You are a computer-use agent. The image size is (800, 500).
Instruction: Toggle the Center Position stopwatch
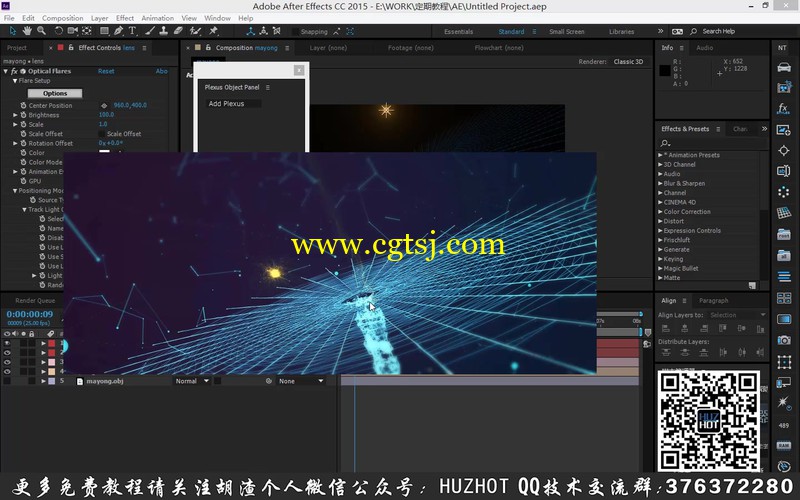(x=23, y=106)
